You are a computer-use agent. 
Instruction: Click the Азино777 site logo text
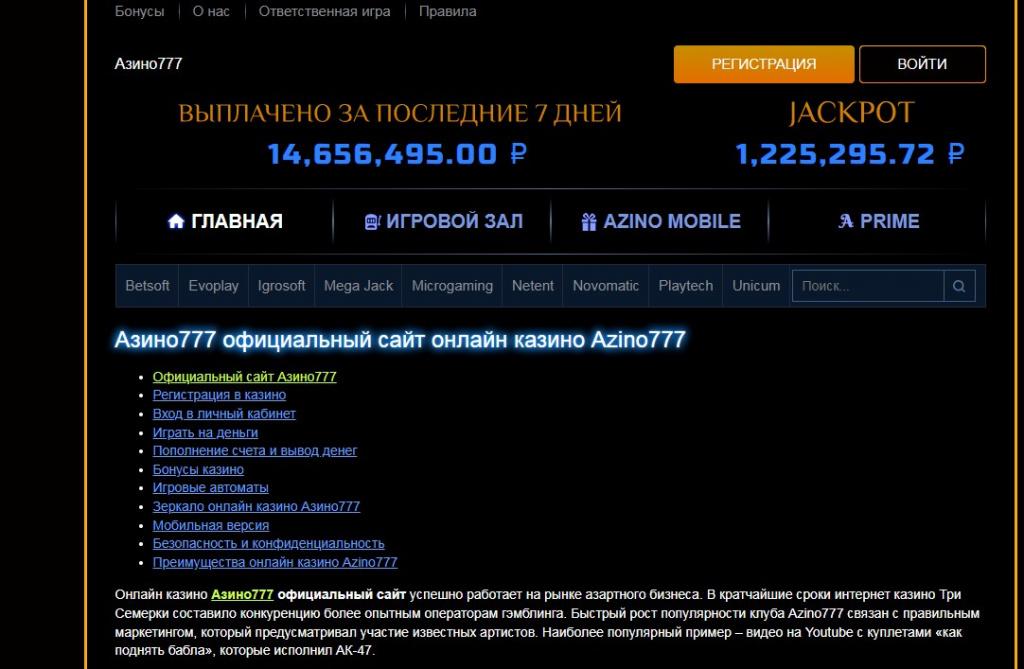click(148, 63)
